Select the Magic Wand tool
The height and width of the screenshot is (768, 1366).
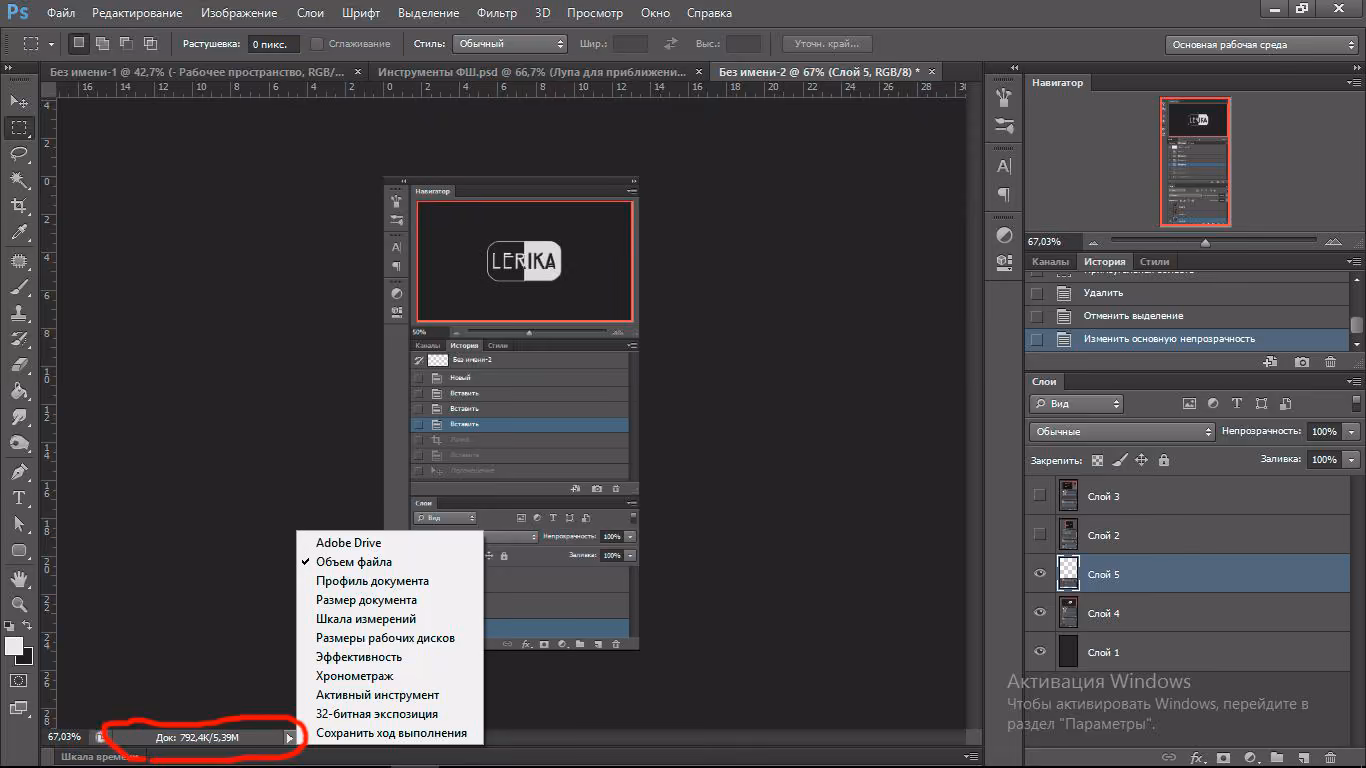click(19, 180)
